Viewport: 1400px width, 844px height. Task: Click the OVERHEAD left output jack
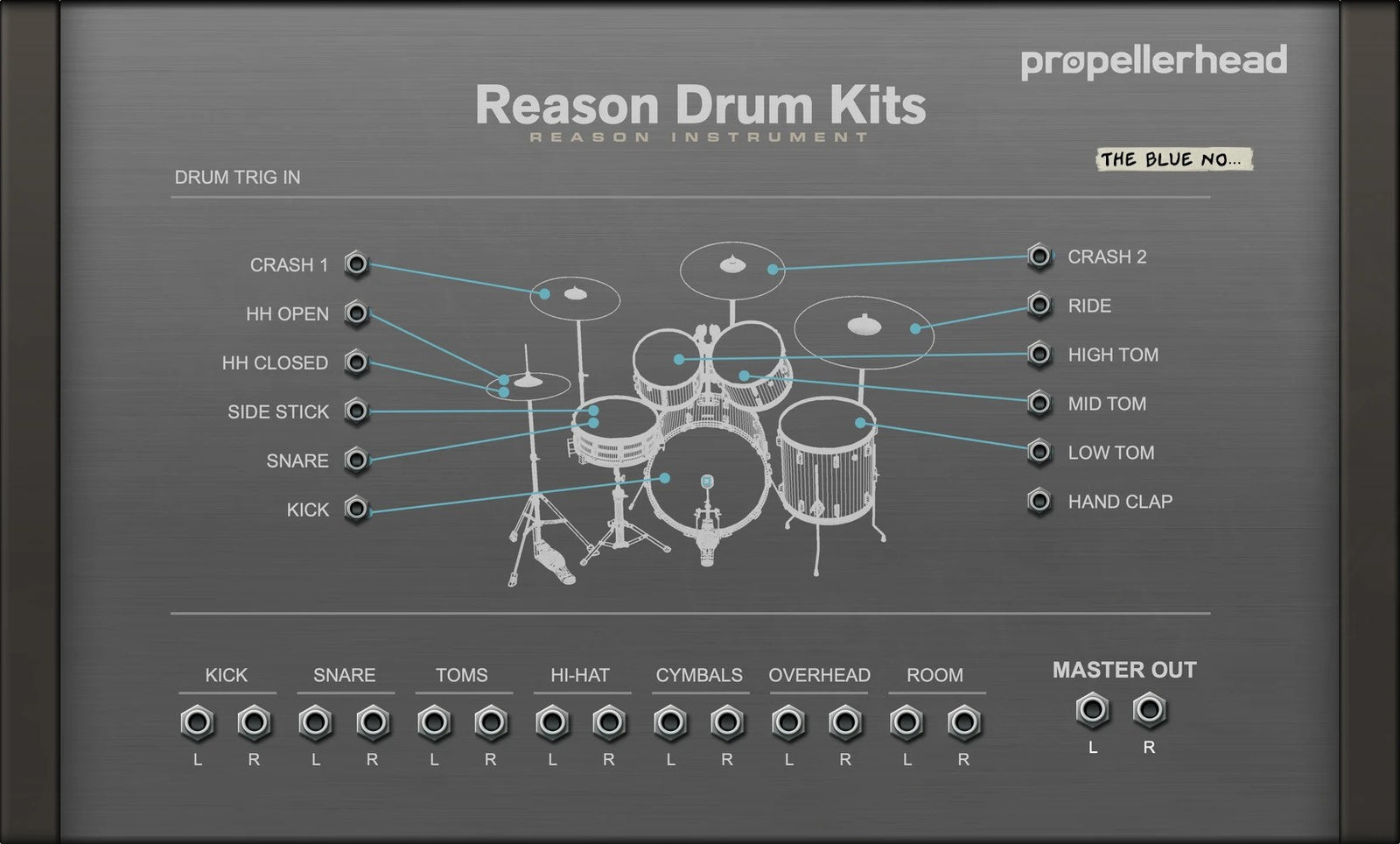pyautogui.click(x=788, y=723)
